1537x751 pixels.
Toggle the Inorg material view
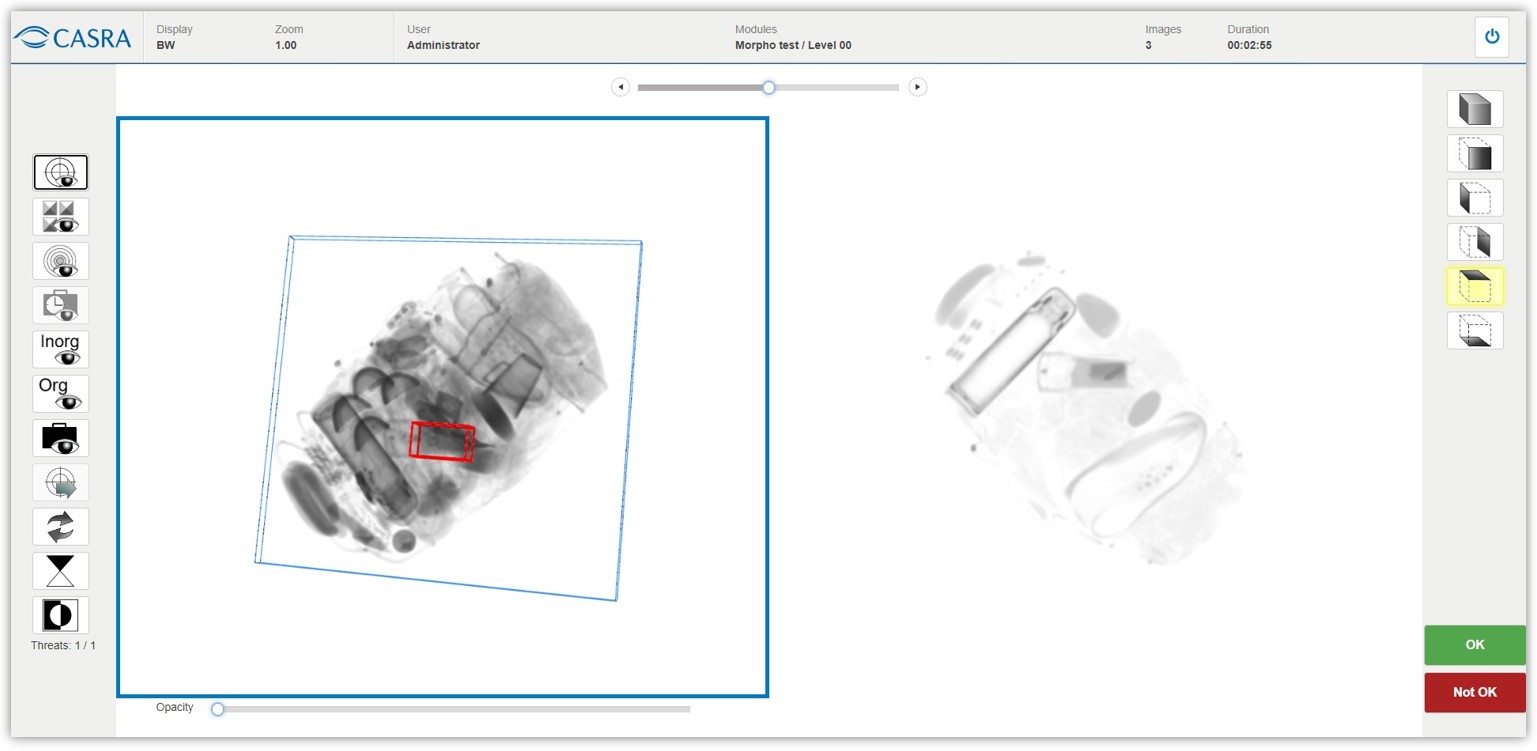click(x=61, y=350)
